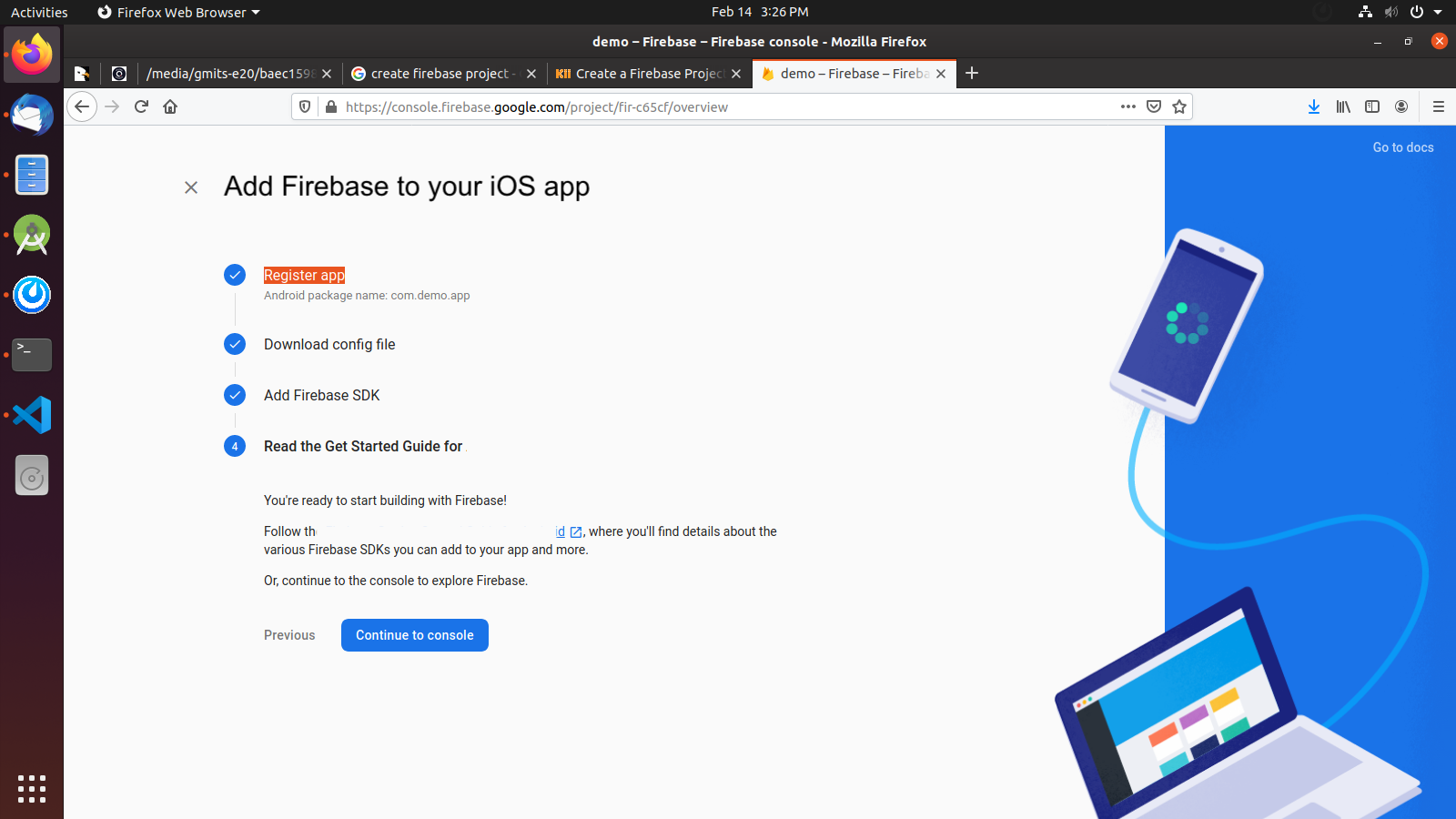View site security padlock information
Viewport: 1456px width, 819px height.
click(331, 106)
